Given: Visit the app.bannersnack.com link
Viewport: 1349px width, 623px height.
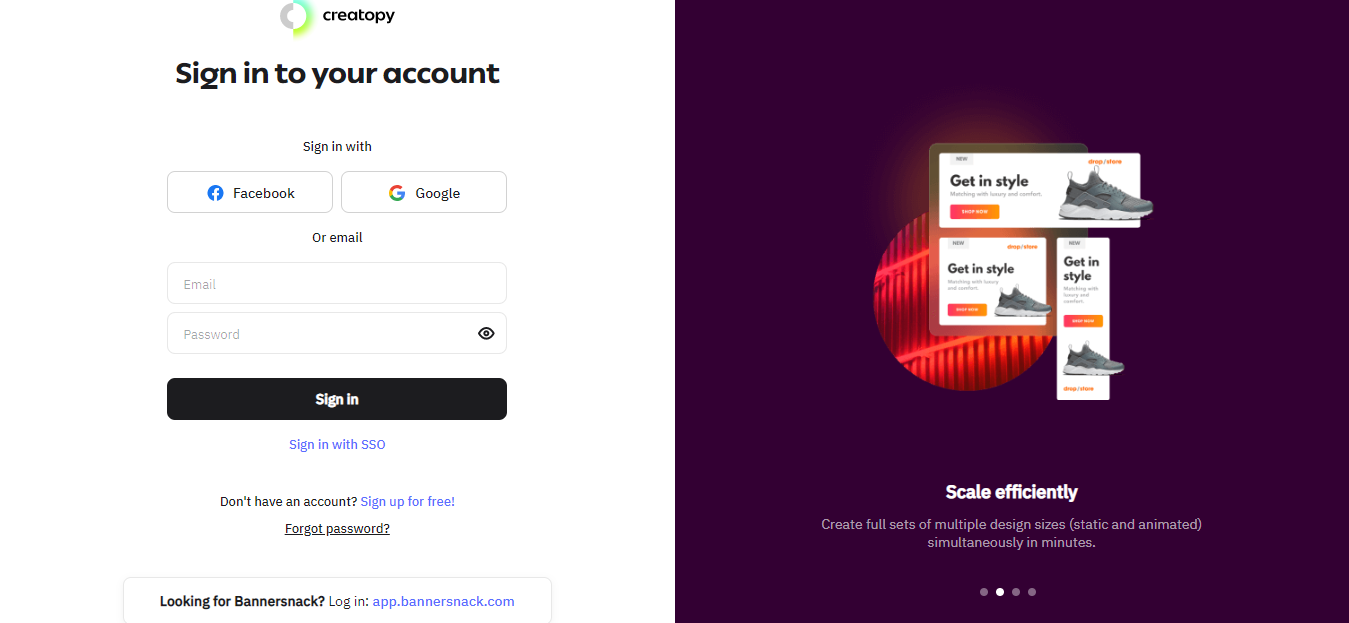Looking at the screenshot, I should click(x=443, y=602).
